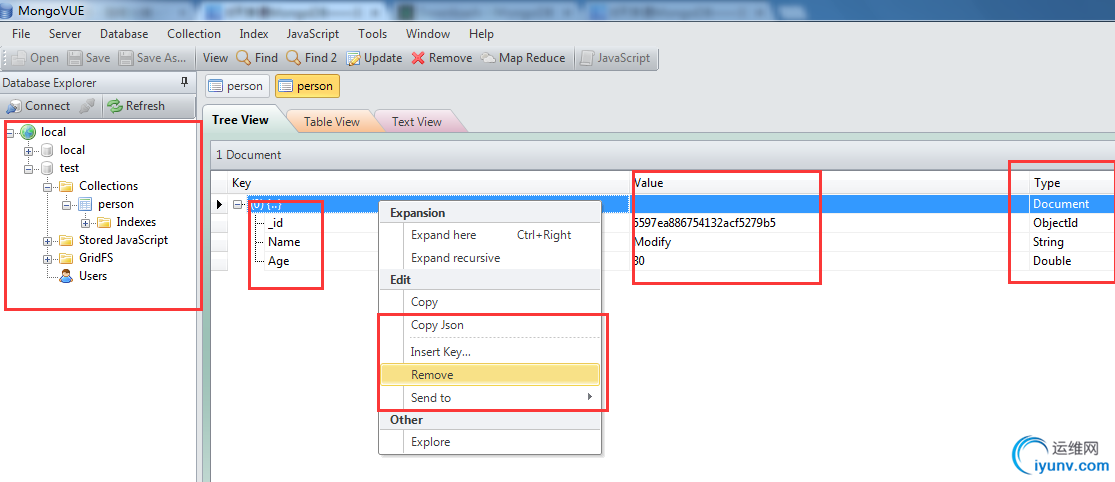The image size is (1115, 482).
Task: Open the Window menu
Action: click(427, 33)
